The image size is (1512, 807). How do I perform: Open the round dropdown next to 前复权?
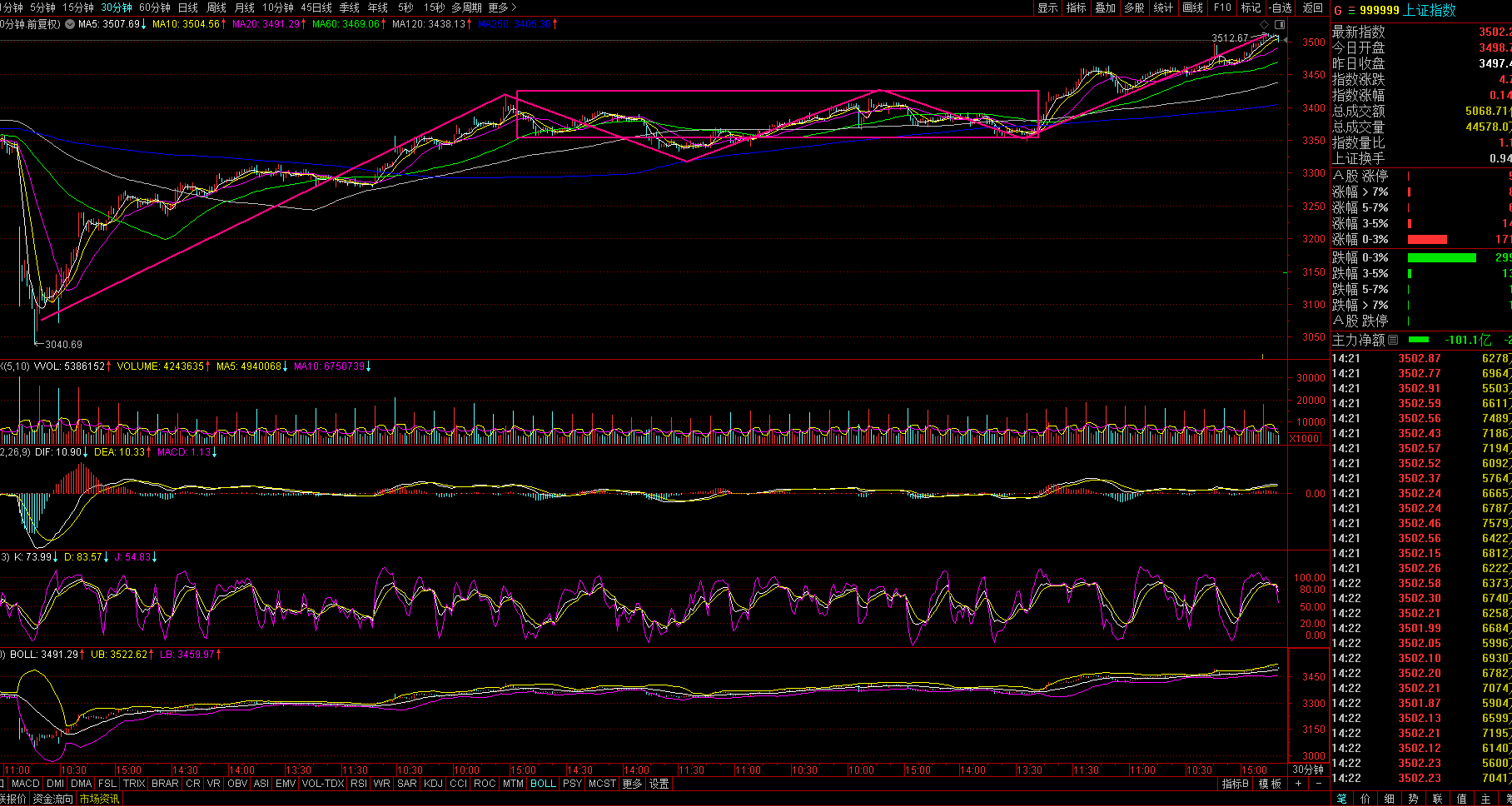[x=68, y=24]
